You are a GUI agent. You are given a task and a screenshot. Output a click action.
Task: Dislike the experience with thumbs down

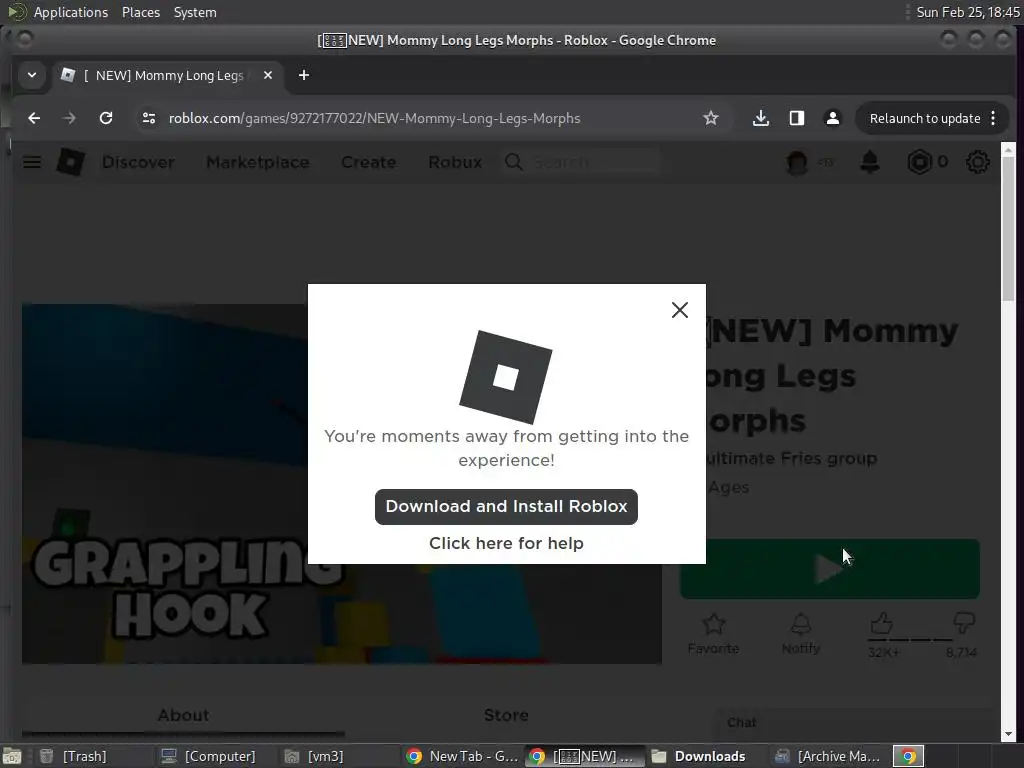coord(964,623)
